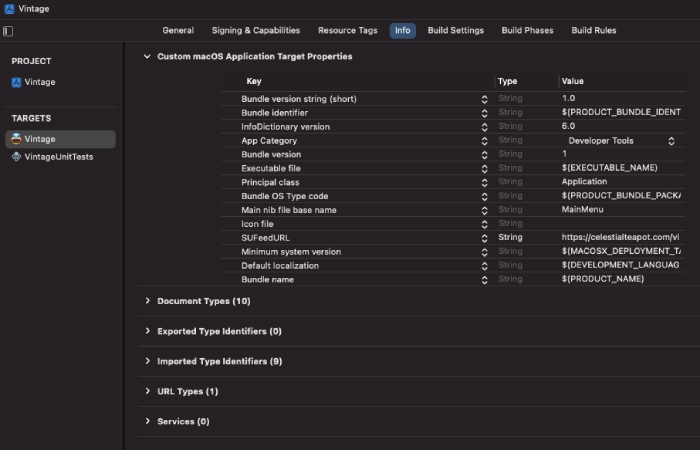This screenshot has height=450, width=700.
Task: Select the Vintage project under PROJECT
Action: [34, 82]
